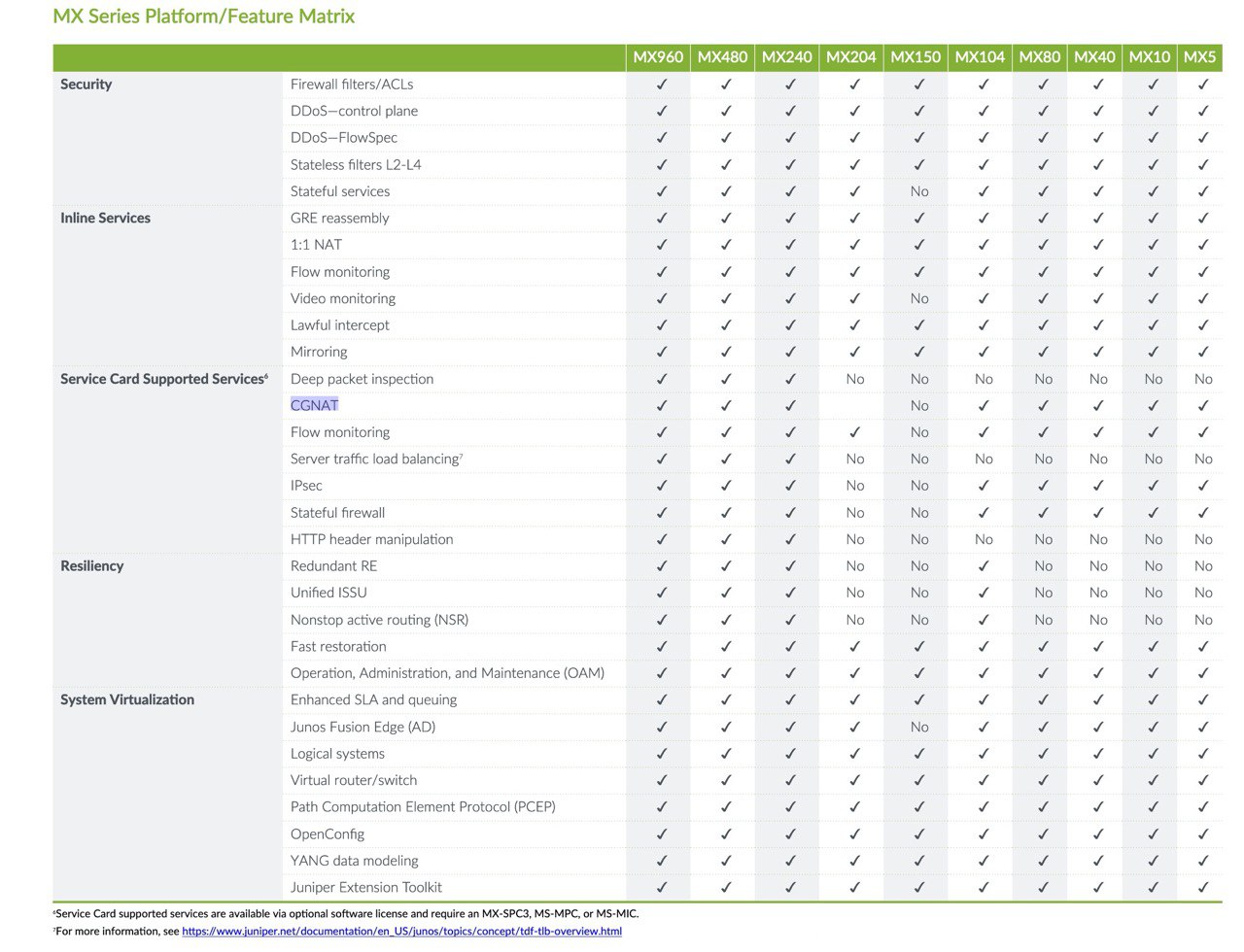Click the MX204 'No' in Deep packet inspection row
The width and height of the screenshot is (1244, 952).
(x=855, y=379)
